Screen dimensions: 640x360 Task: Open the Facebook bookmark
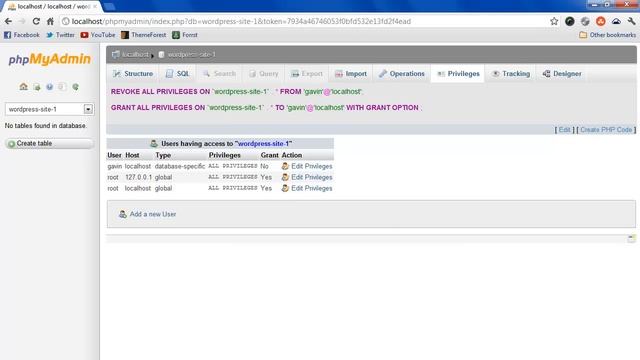click(x=22, y=35)
